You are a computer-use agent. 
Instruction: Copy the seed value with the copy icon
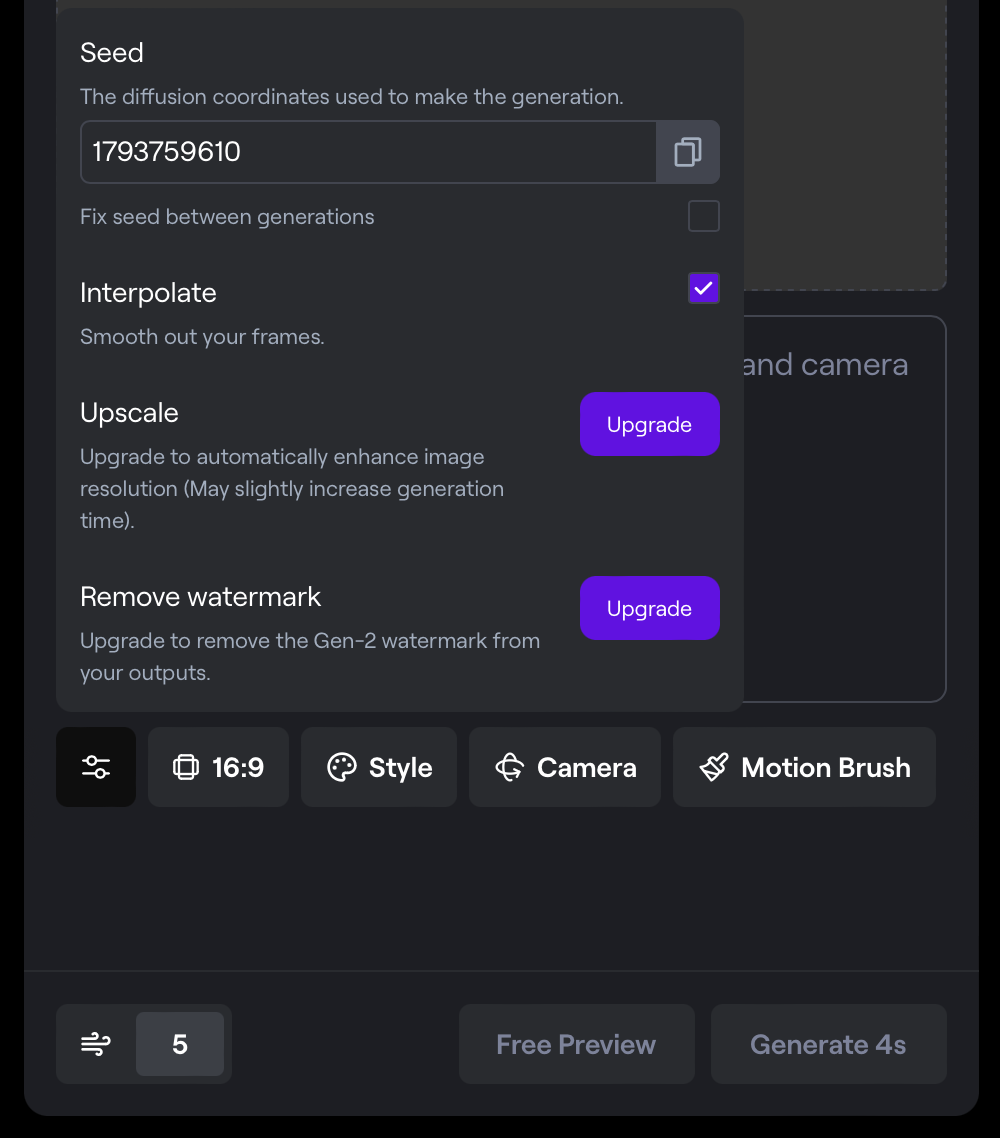pos(687,152)
